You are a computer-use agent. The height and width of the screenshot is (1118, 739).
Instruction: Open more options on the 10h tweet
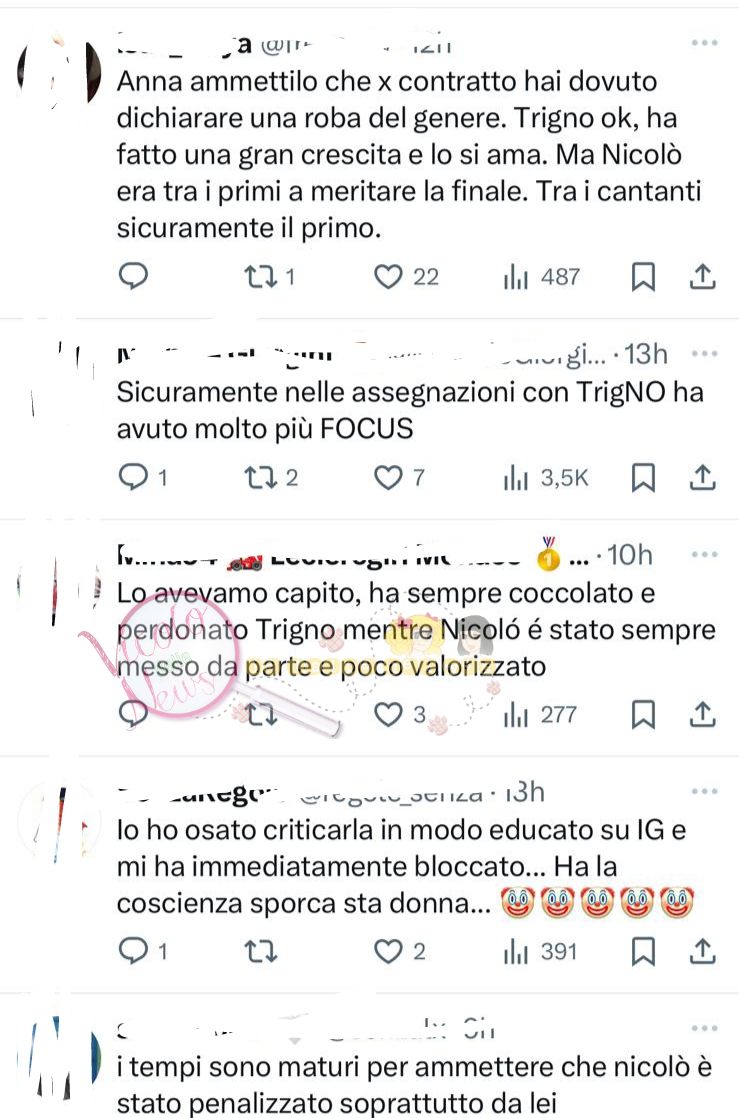(x=704, y=555)
